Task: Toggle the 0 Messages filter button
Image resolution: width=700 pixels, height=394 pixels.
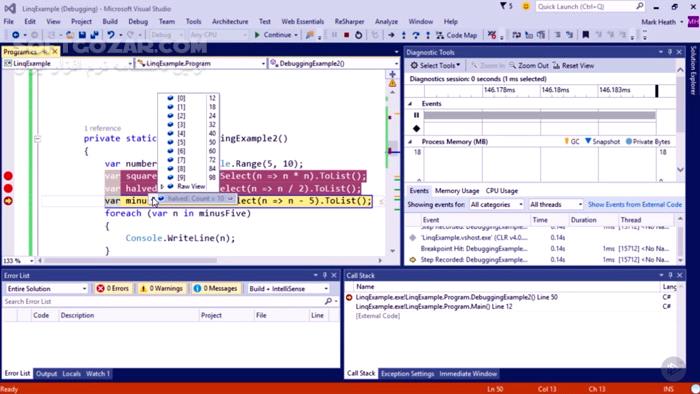Action: coord(216,289)
